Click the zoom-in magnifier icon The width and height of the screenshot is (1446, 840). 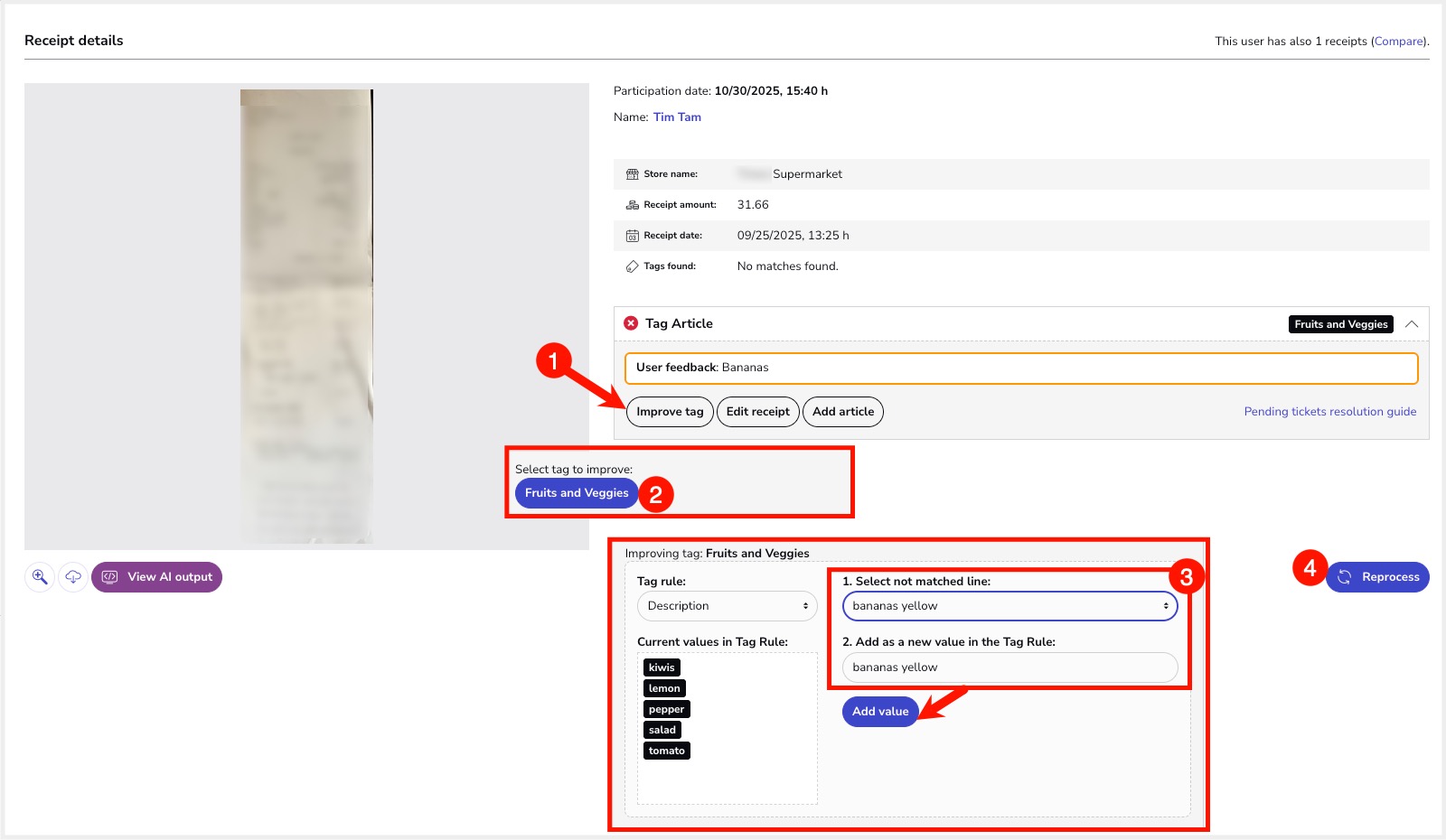click(40, 576)
